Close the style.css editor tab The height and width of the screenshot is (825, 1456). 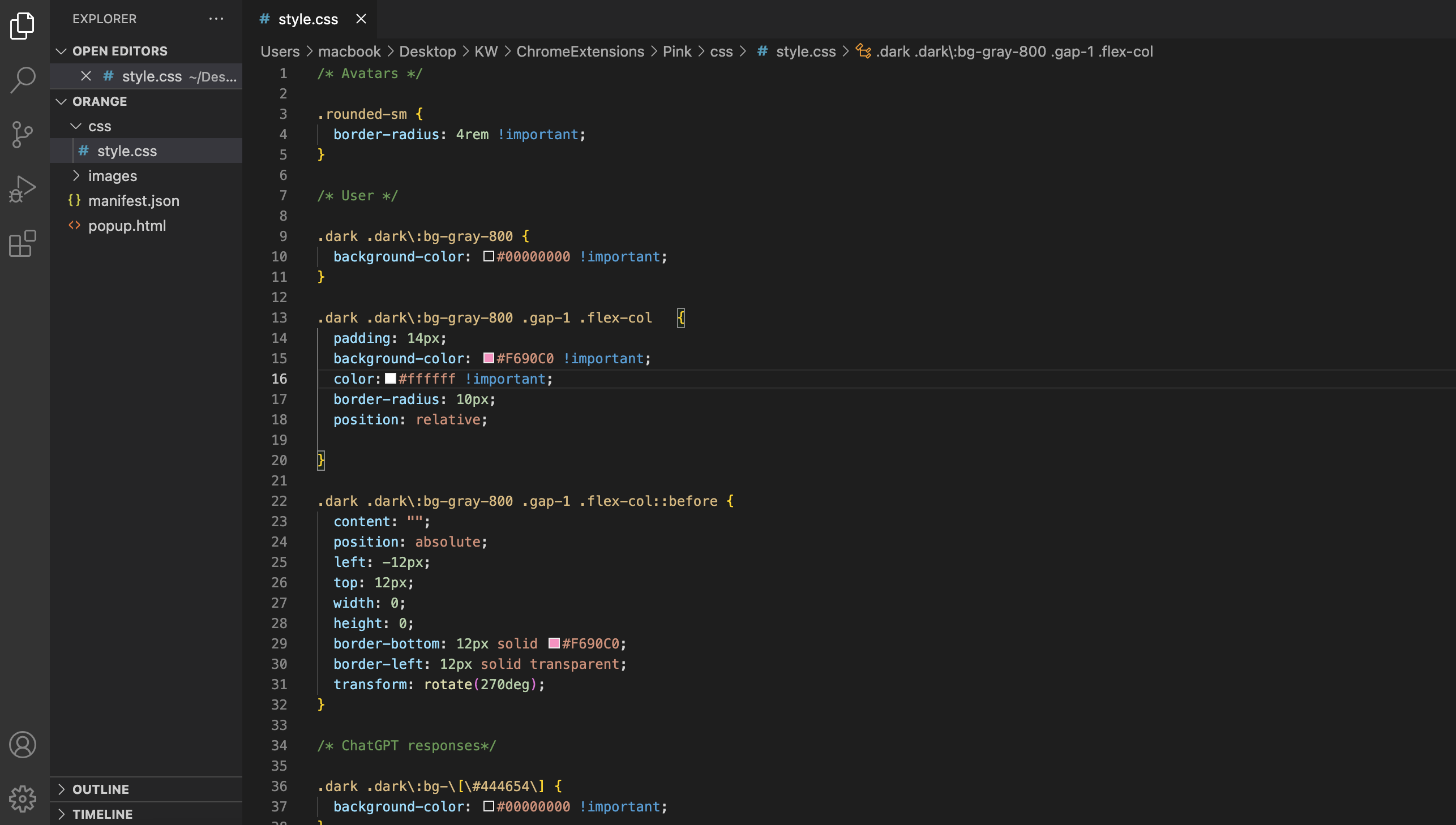(x=361, y=19)
